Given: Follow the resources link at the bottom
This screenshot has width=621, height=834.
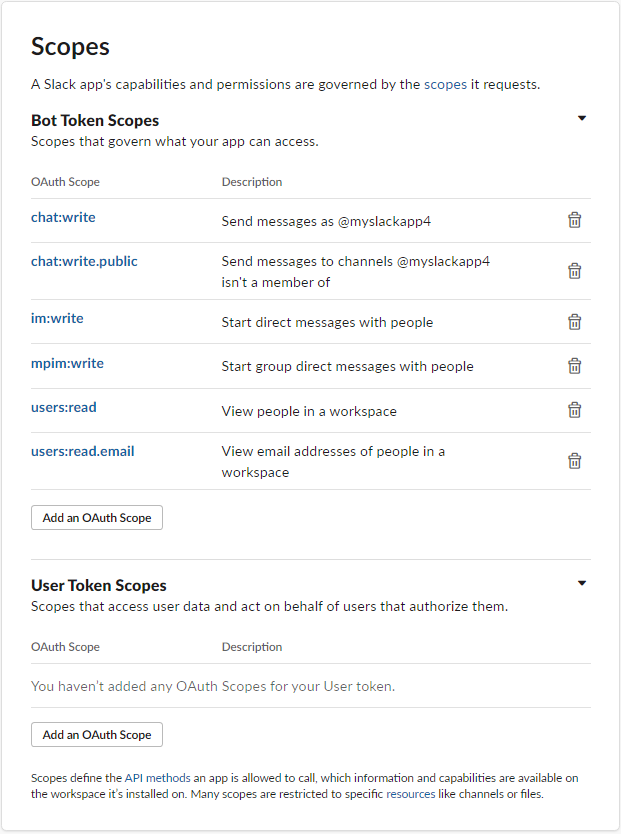Looking at the screenshot, I should pyautogui.click(x=410, y=794).
